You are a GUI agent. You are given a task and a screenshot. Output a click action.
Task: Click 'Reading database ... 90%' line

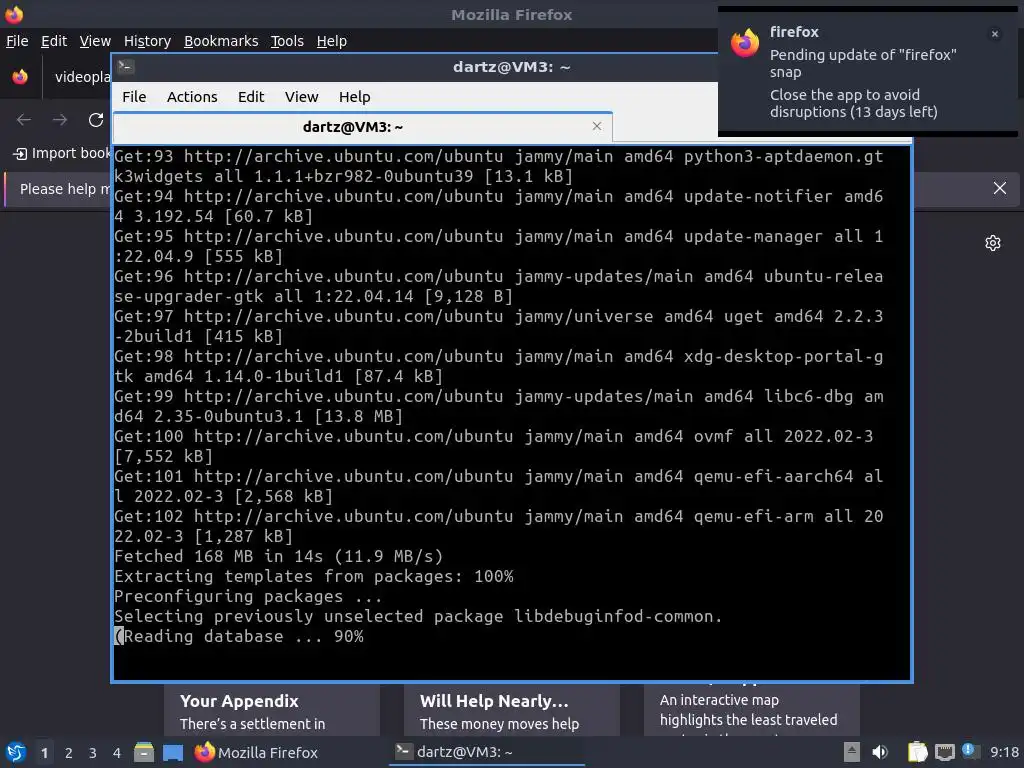click(239, 636)
